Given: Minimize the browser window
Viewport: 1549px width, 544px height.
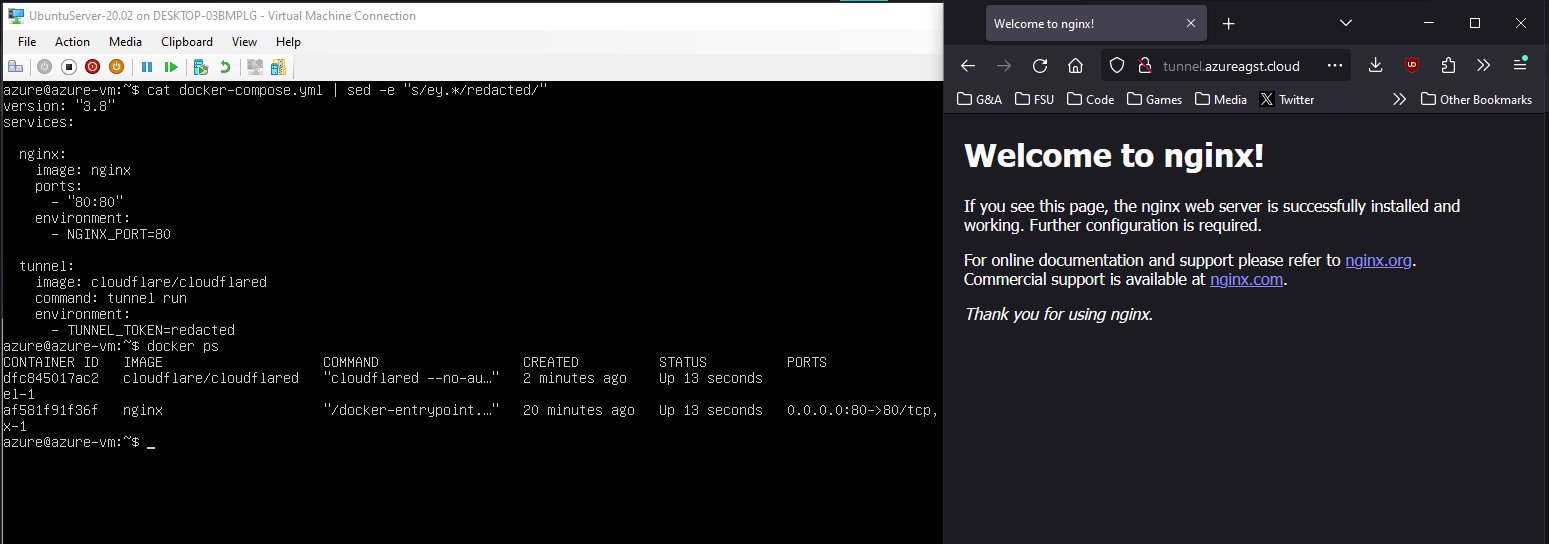Looking at the screenshot, I should pos(1429,23).
